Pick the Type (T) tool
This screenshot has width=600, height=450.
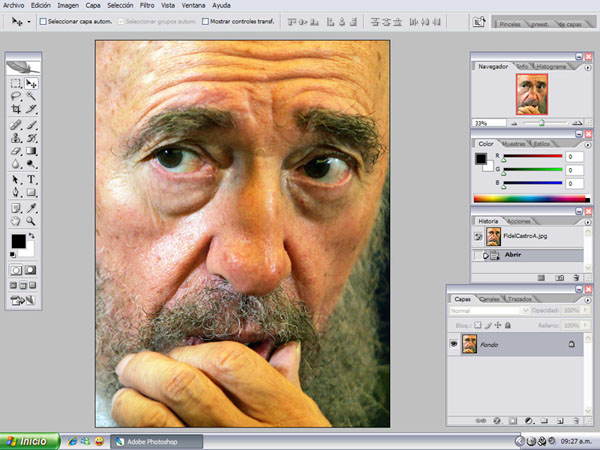click(x=31, y=179)
